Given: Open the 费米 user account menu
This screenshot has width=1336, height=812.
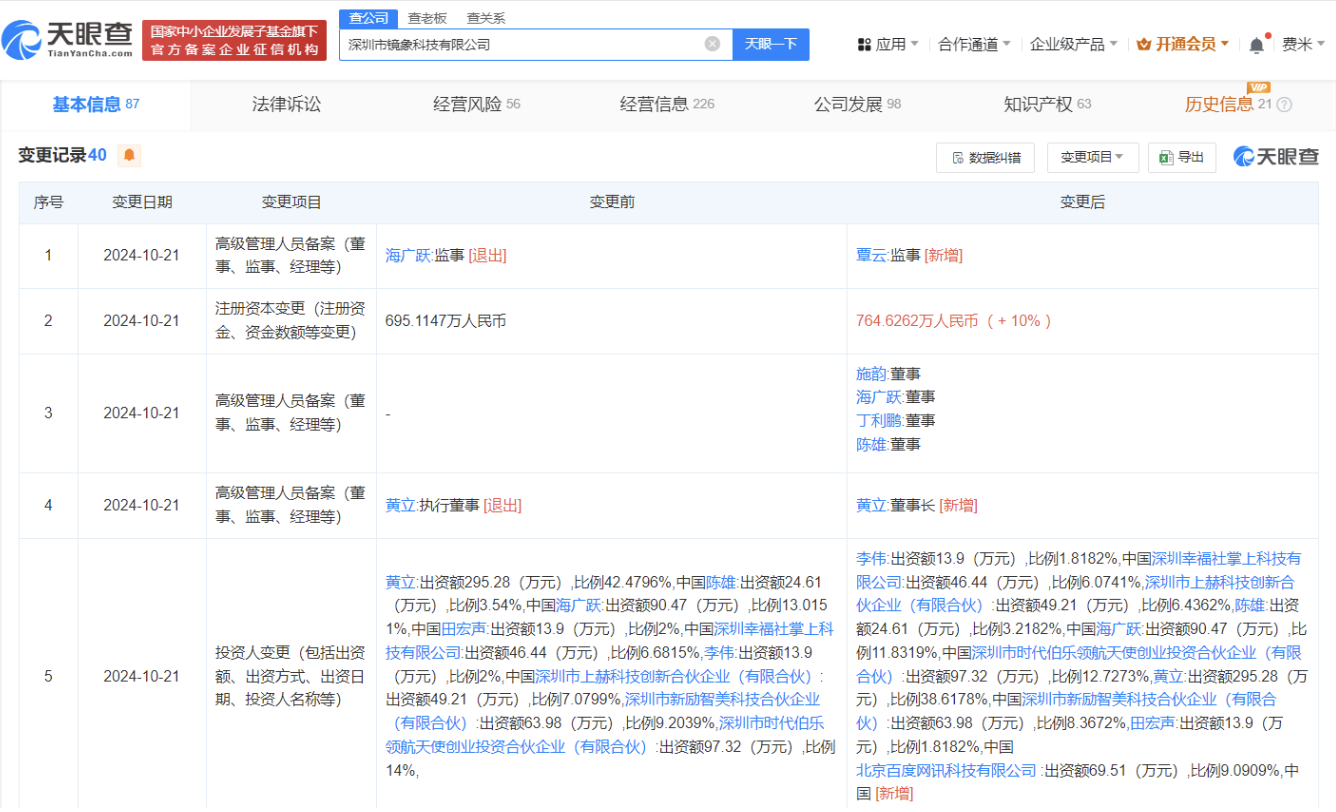Looking at the screenshot, I should [x=1303, y=44].
